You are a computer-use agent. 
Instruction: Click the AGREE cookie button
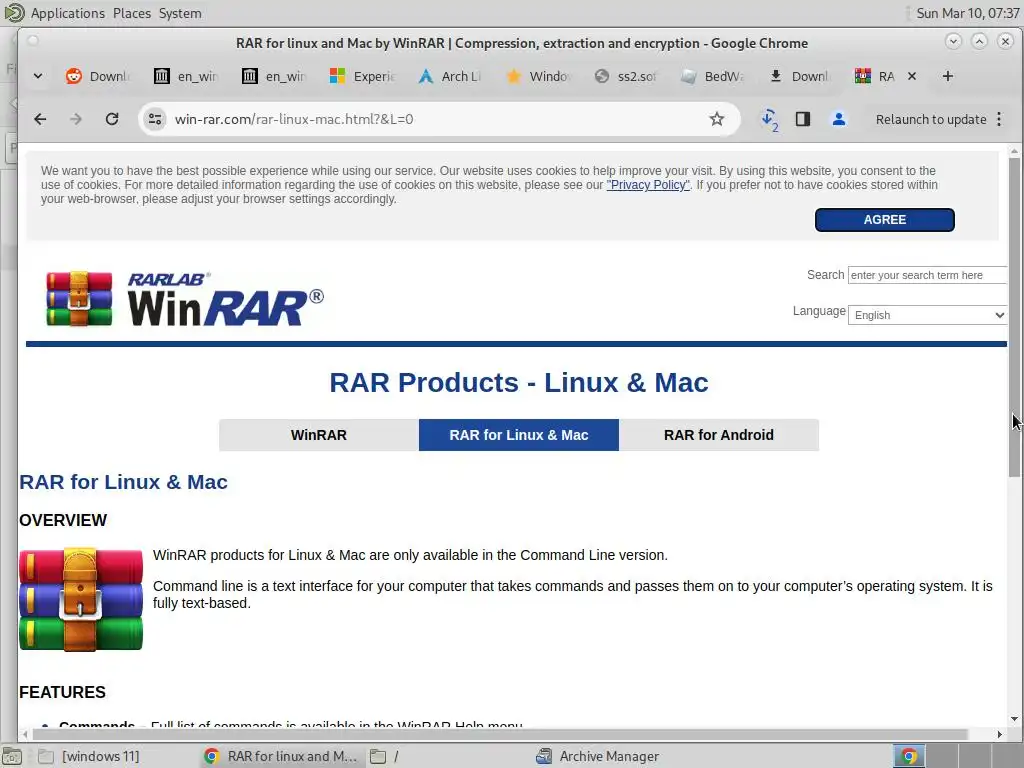(x=885, y=220)
